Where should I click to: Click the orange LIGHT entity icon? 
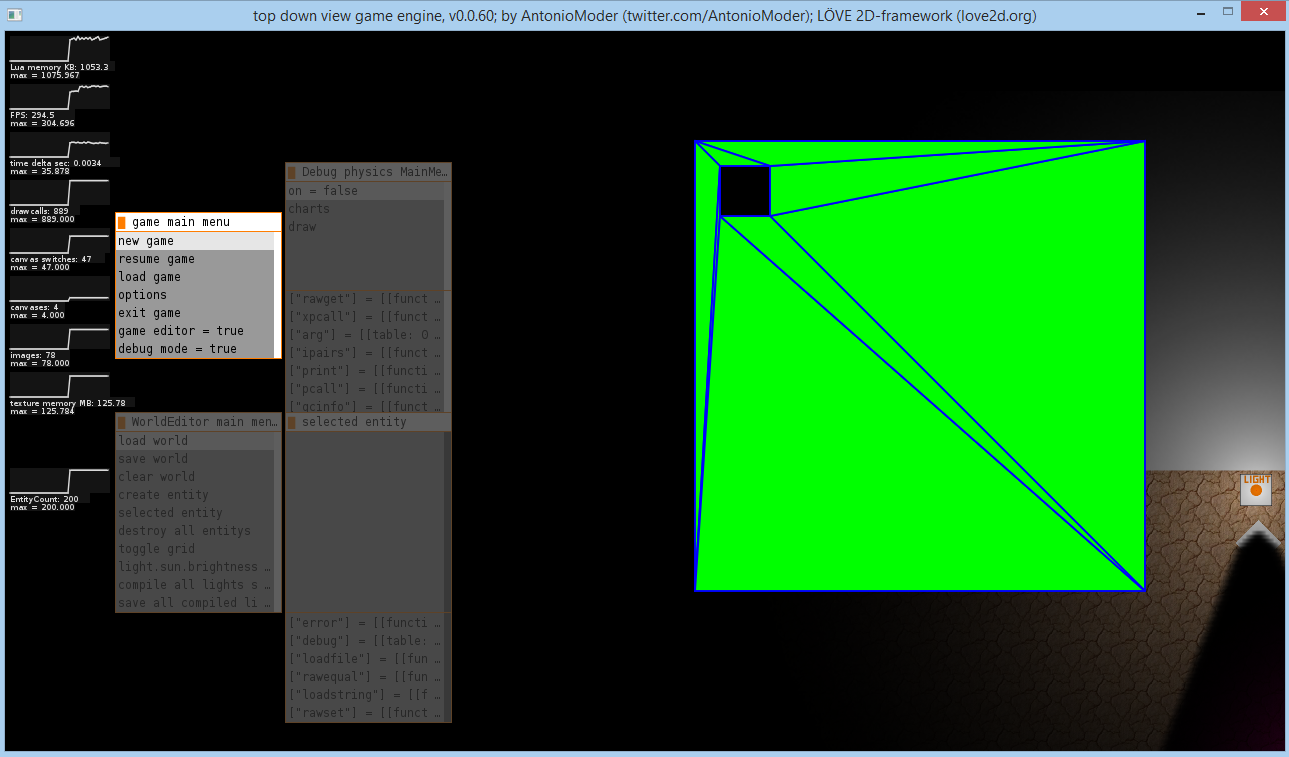(1256, 490)
